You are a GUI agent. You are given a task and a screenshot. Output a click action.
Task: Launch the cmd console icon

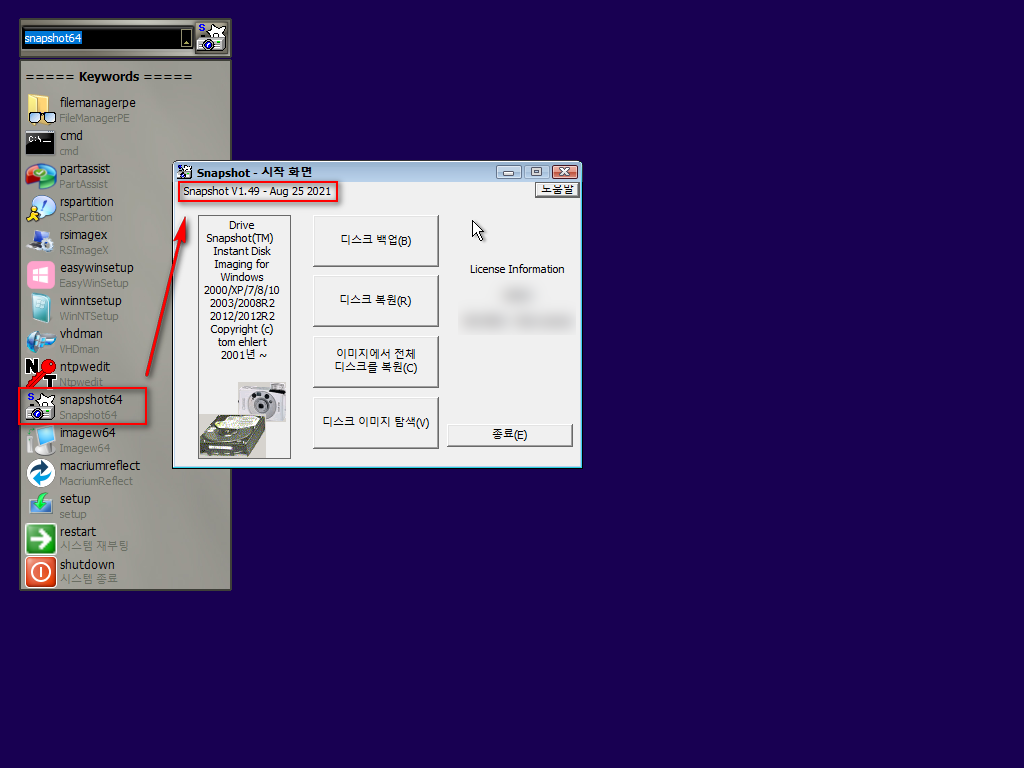(40, 142)
